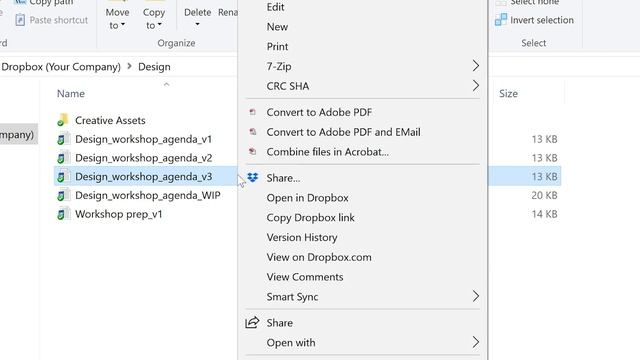
Task: Select file Design_workshop_agenda_WIP
Action: [x=148, y=196]
